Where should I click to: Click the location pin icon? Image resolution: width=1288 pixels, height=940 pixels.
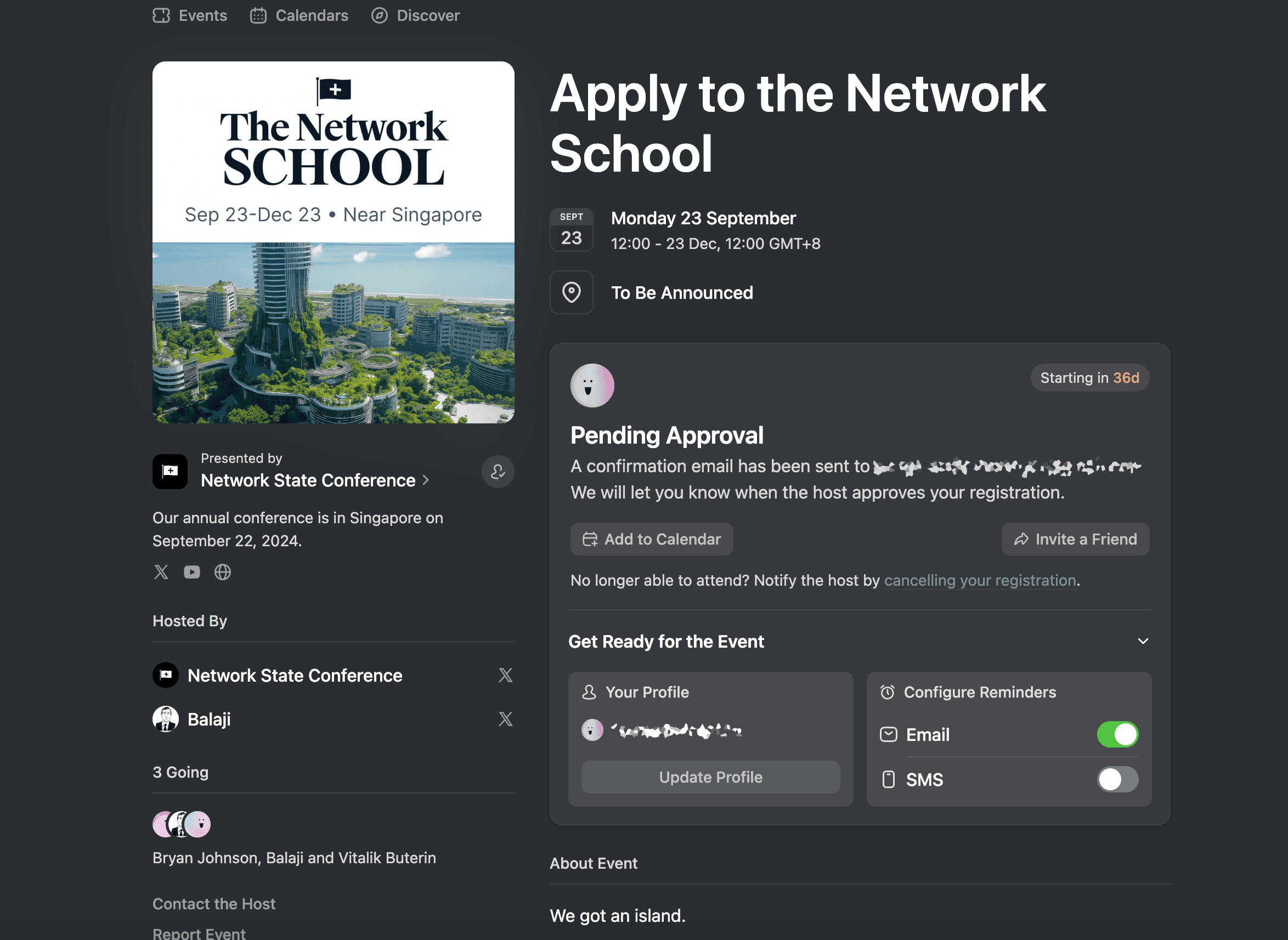572,292
